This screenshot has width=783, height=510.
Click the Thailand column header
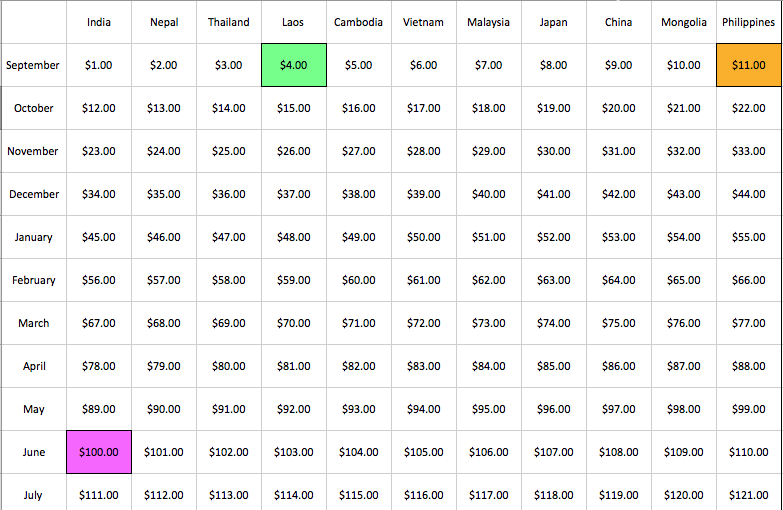[x=229, y=22]
